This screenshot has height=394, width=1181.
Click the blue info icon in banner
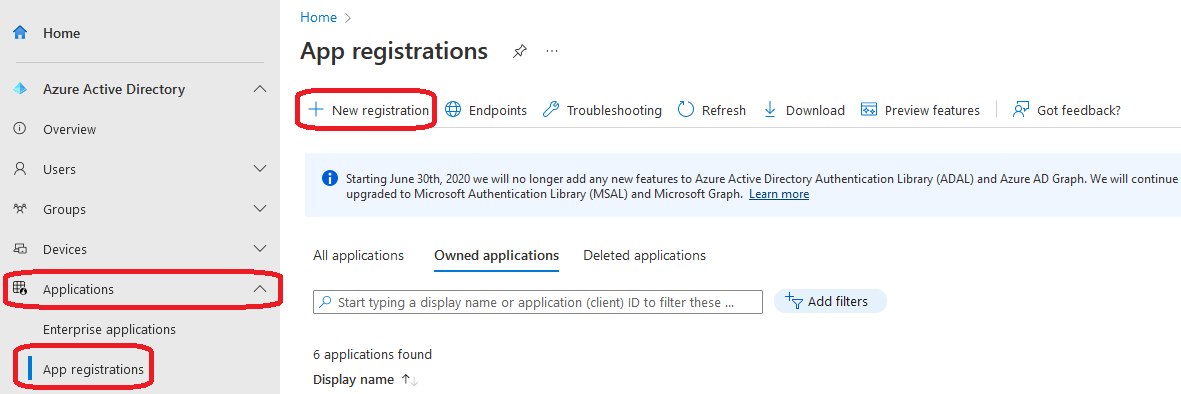tap(329, 179)
